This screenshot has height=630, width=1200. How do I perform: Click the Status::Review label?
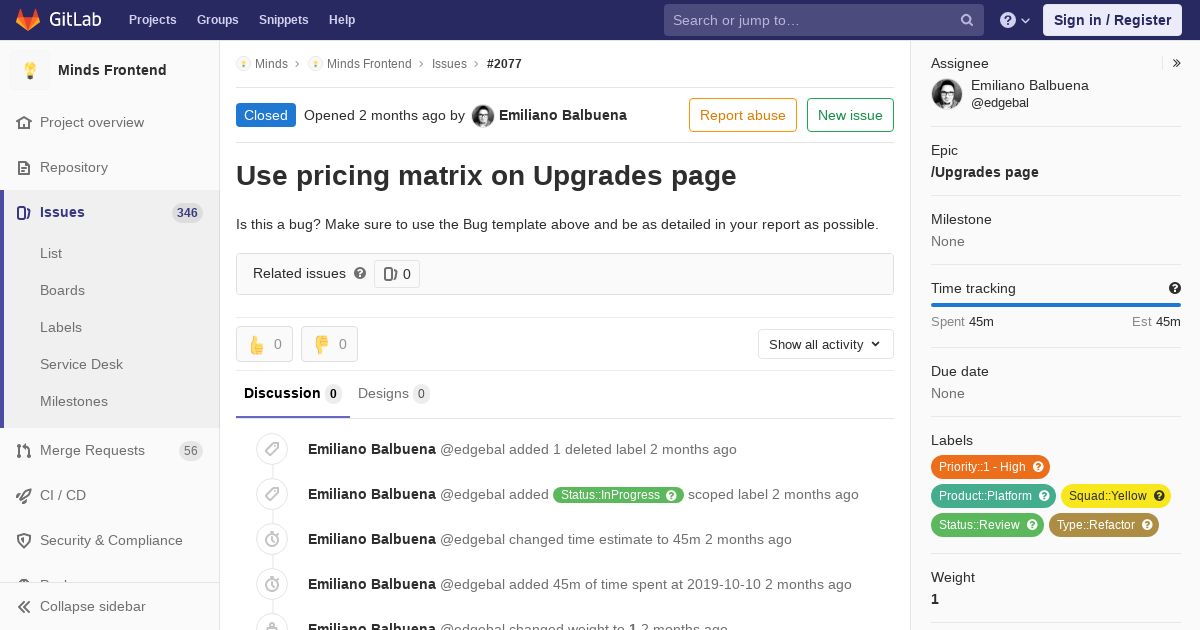coord(987,525)
